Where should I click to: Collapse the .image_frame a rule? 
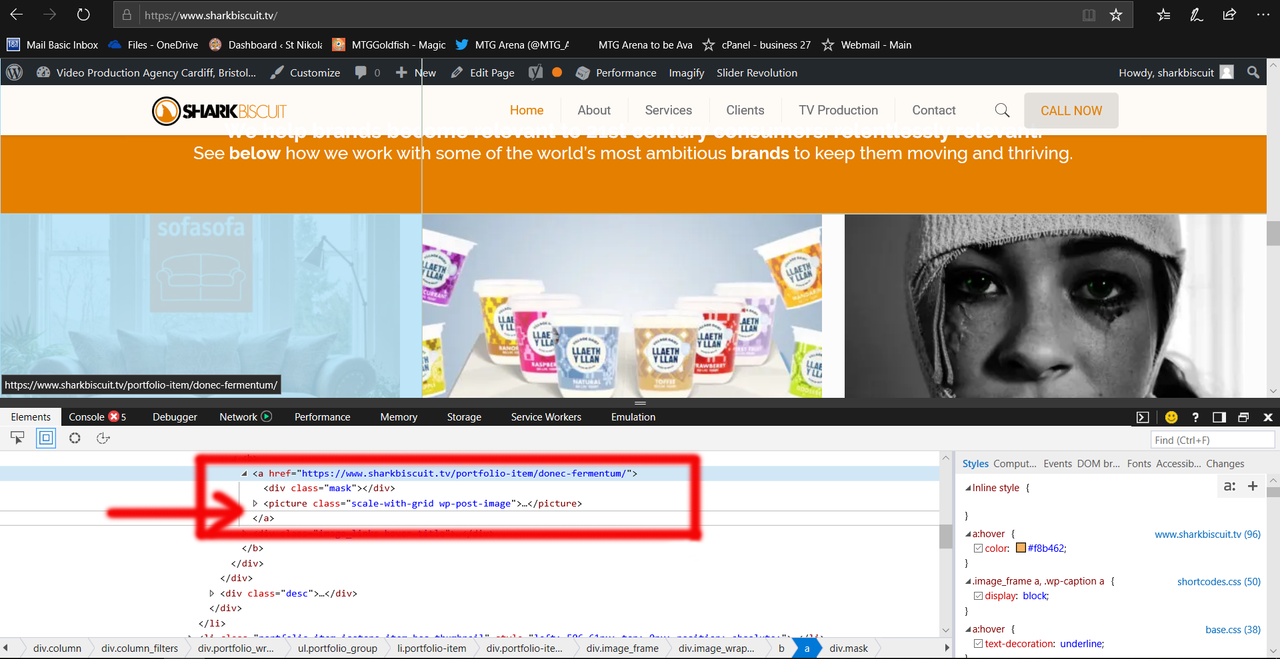coord(967,581)
